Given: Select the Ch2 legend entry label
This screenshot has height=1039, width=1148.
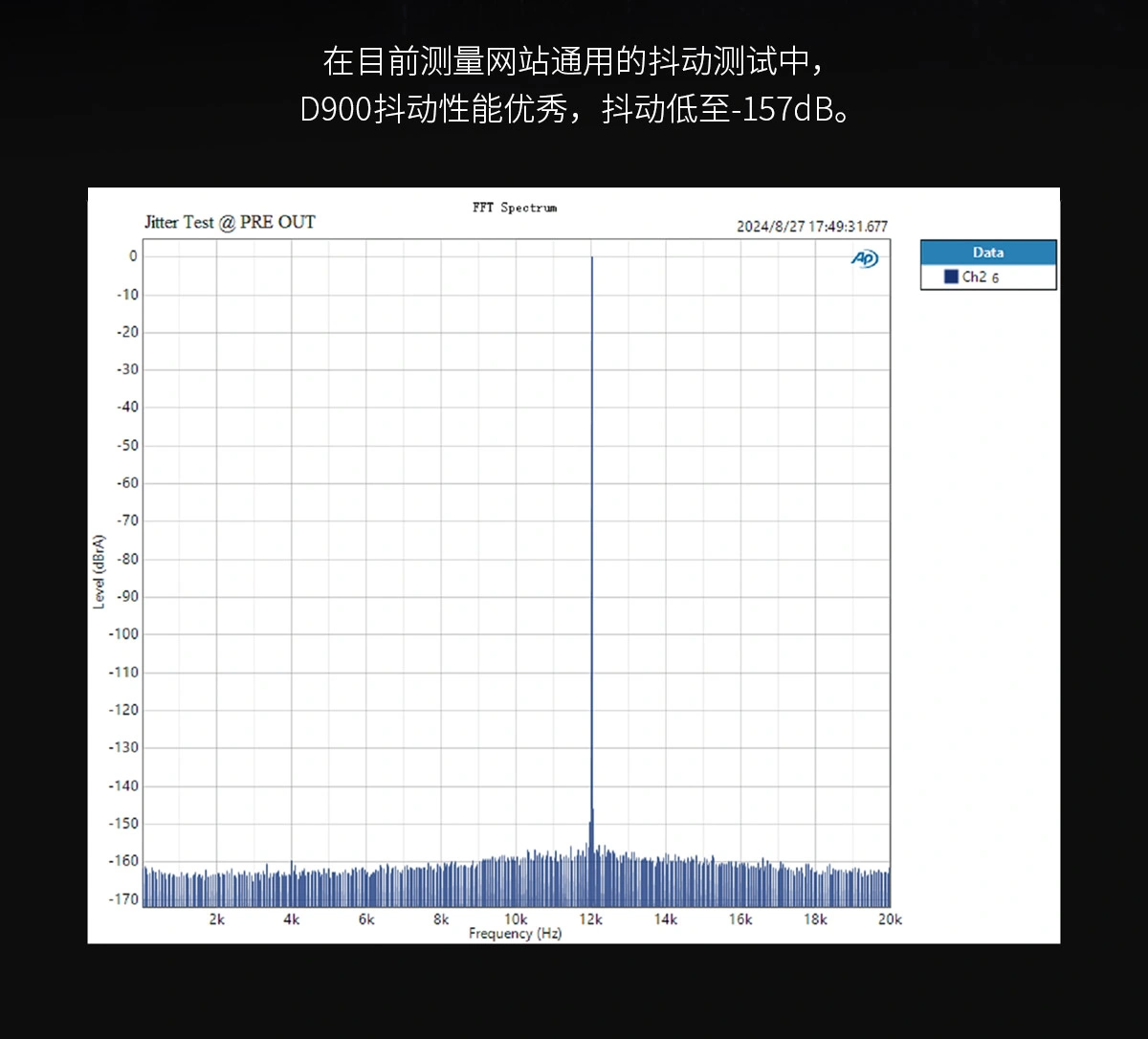Looking at the screenshot, I should [974, 276].
